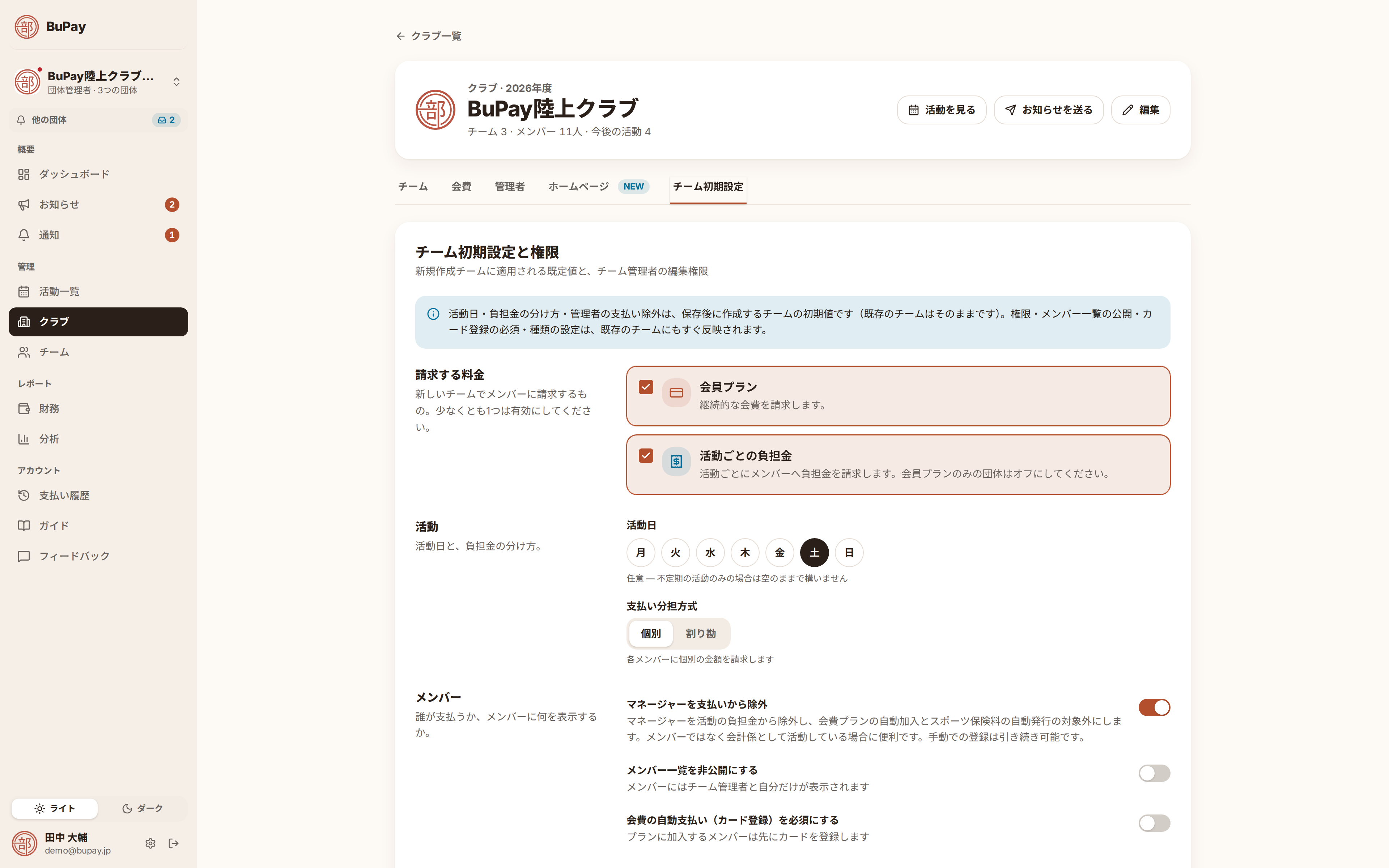Click the フィードバック speech bubble icon
This screenshot has height=868, width=1389.
(x=24, y=556)
